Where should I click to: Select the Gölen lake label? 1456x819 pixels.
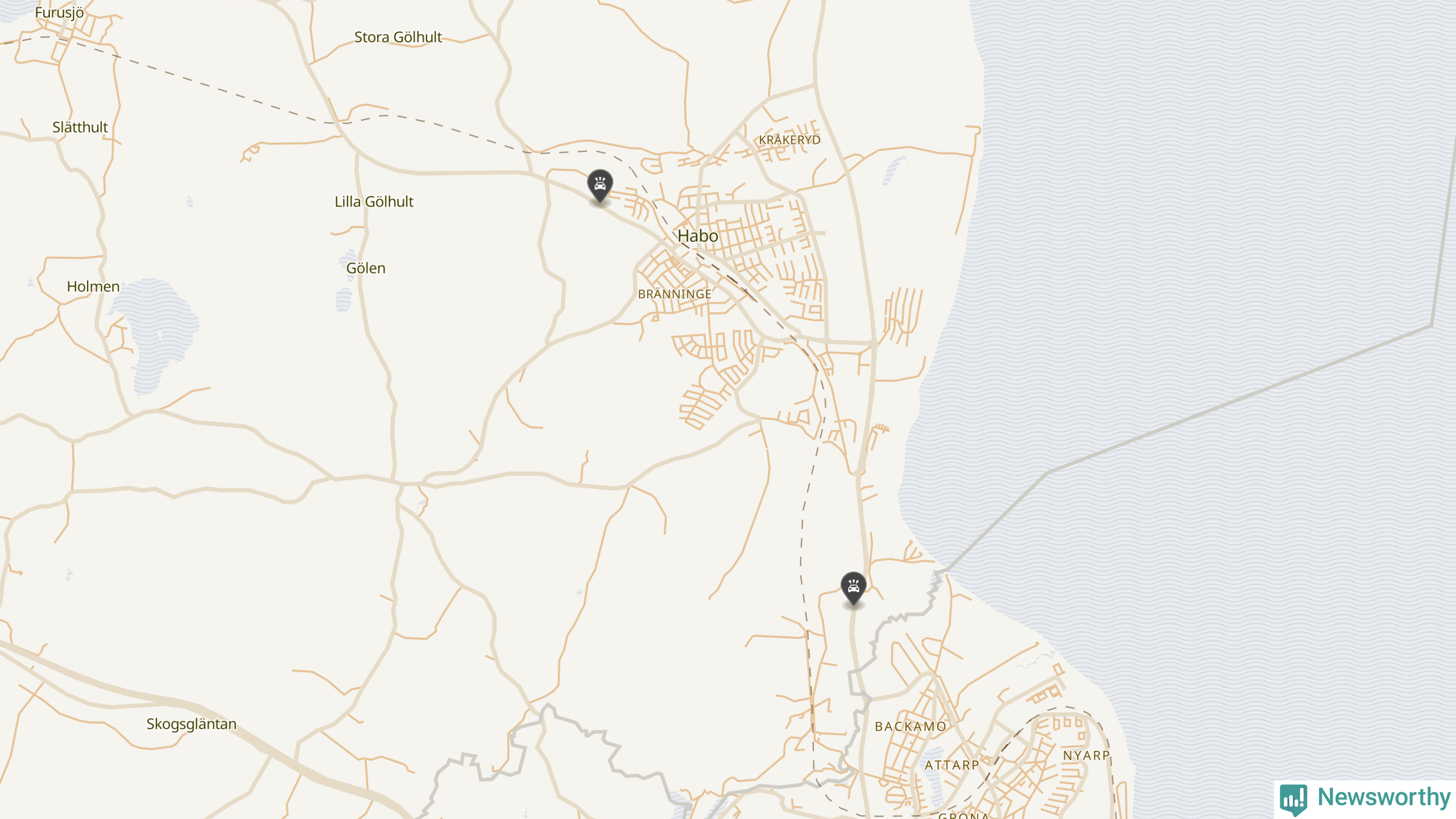click(x=366, y=268)
